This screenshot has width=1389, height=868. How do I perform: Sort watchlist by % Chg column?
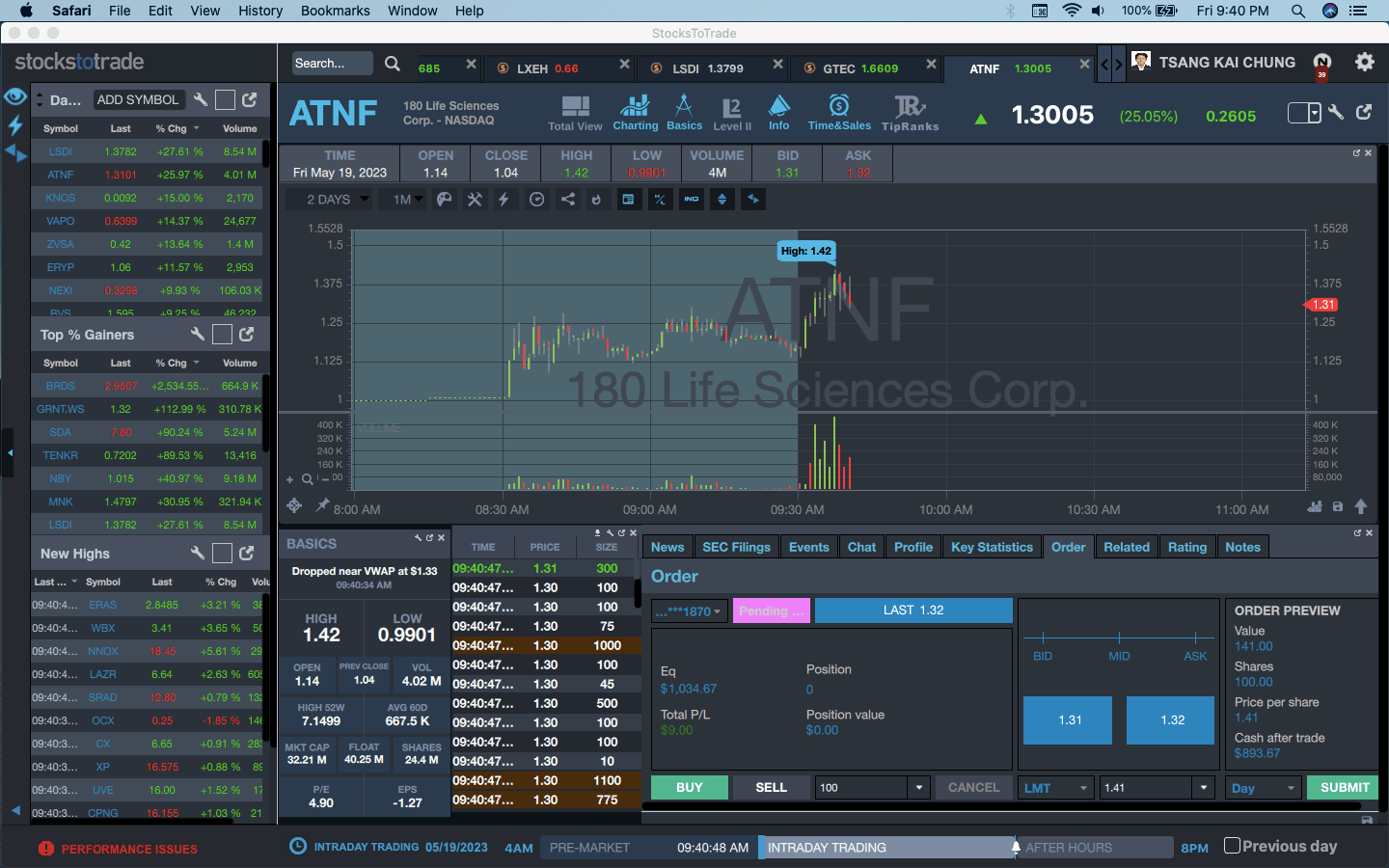point(177,128)
